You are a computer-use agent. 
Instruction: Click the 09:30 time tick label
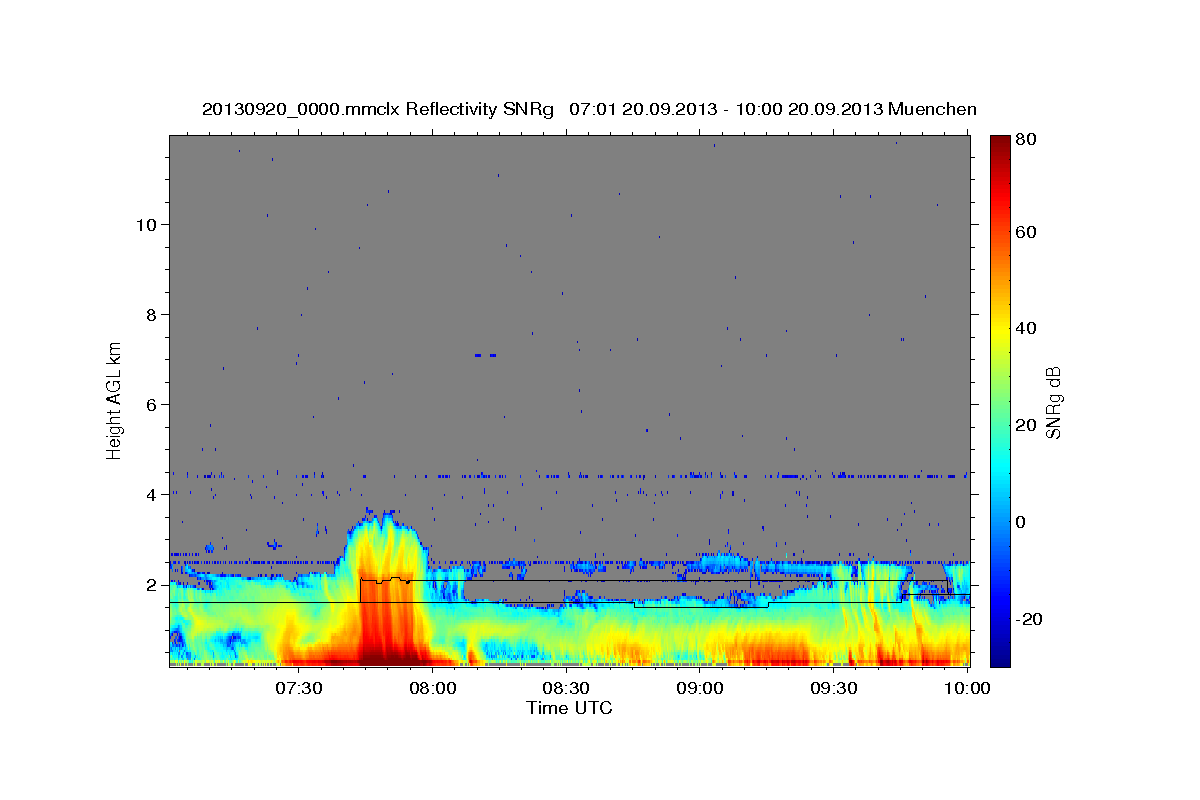tap(834, 688)
